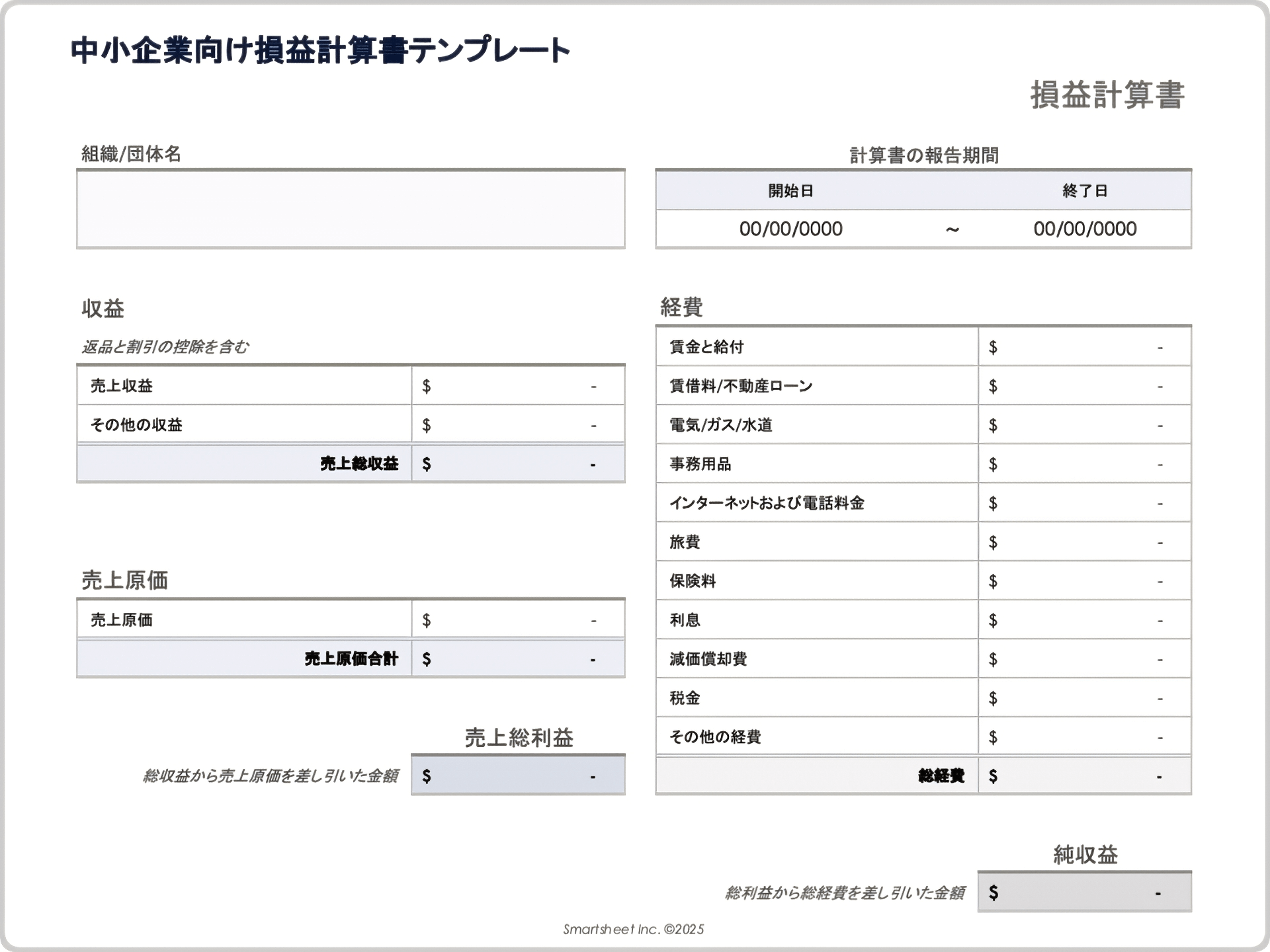Click the その他の収益 amount cell
This screenshot has height=952, width=1270.
pyautogui.click(x=518, y=424)
